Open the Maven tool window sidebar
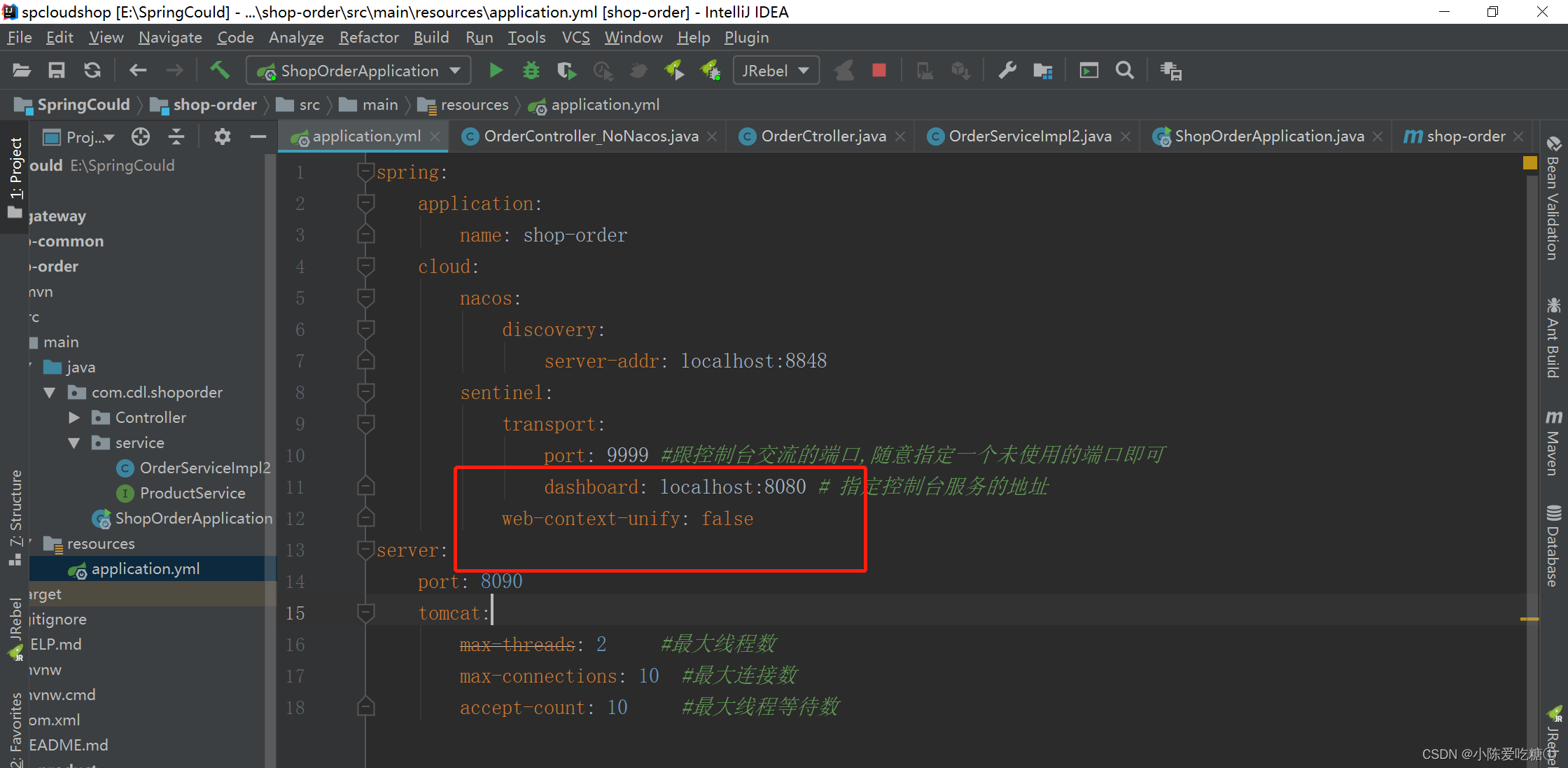 click(1554, 442)
